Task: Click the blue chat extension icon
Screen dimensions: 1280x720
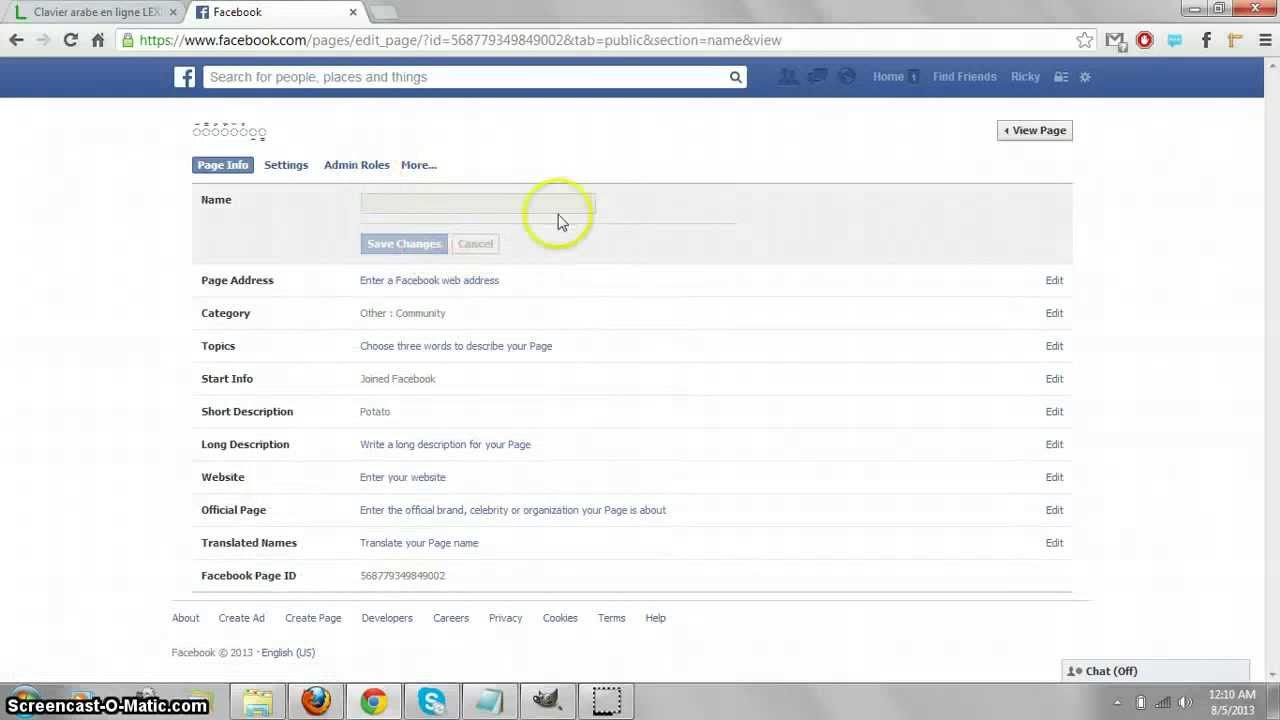Action: pyautogui.click(x=1175, y=40)
